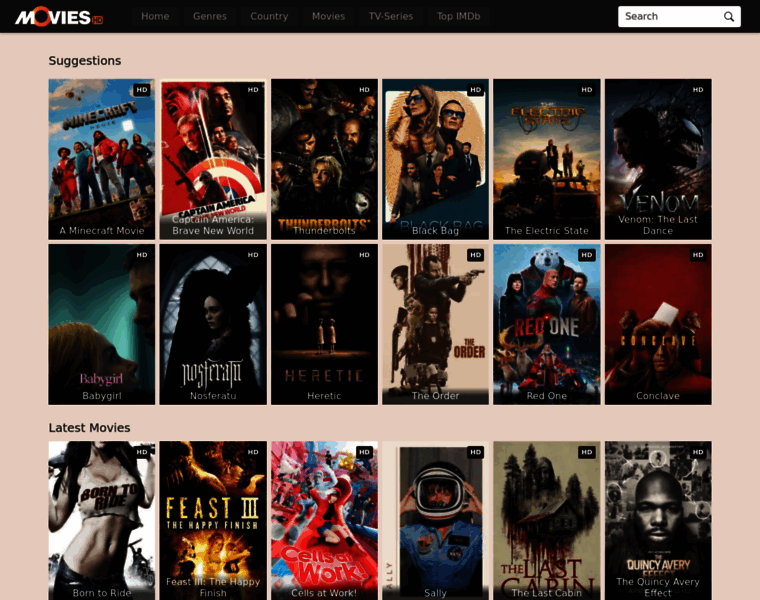Click the Born to Ride title caption
This screenshot has width=760, height=600.
pyautogui.click(x=102, y=593)
